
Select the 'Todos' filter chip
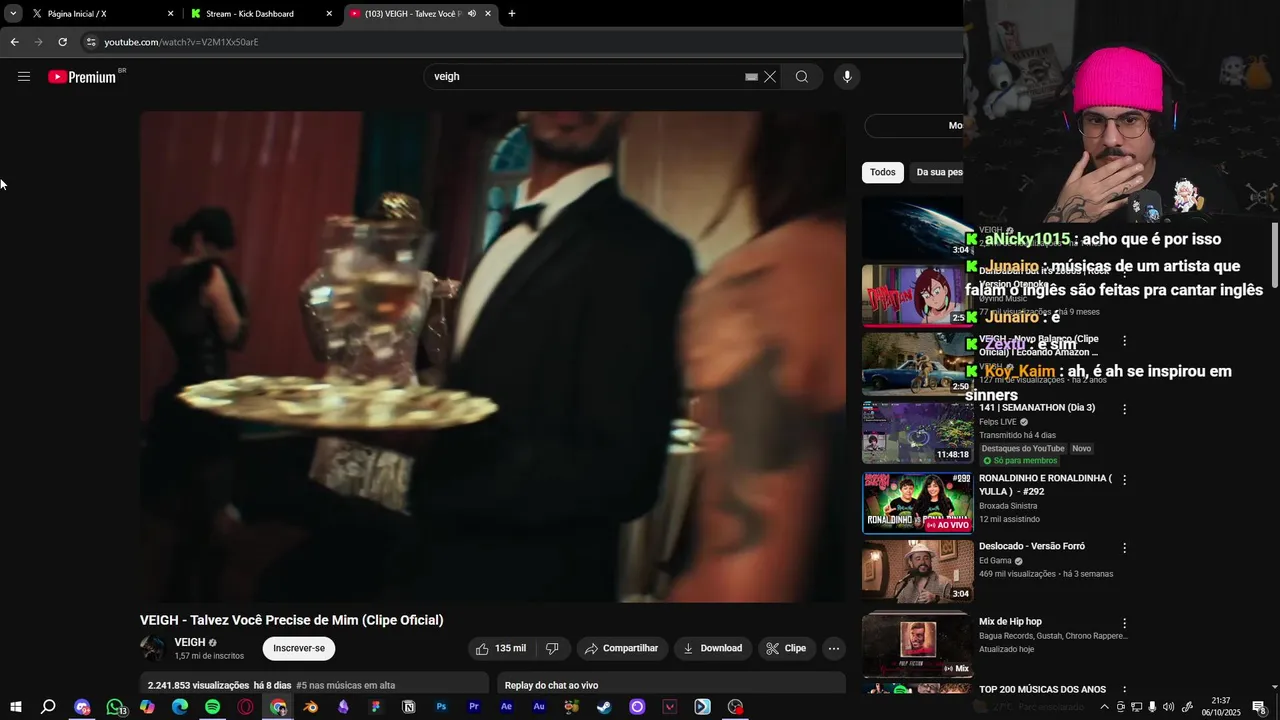pos(883,172)
